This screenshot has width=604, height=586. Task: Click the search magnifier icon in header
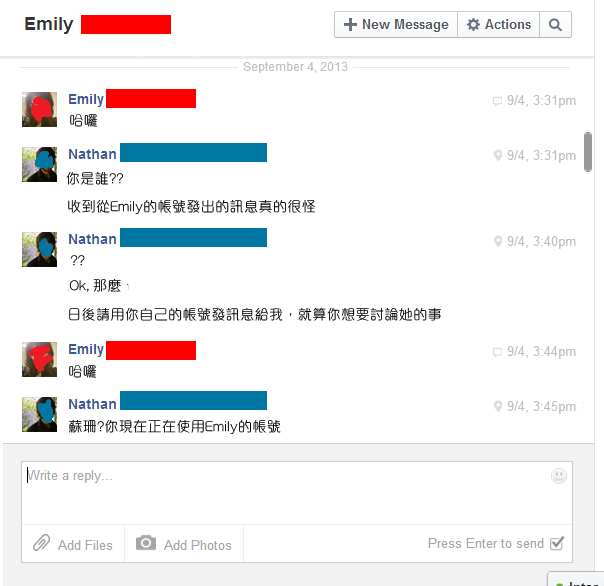pos(555,25)
